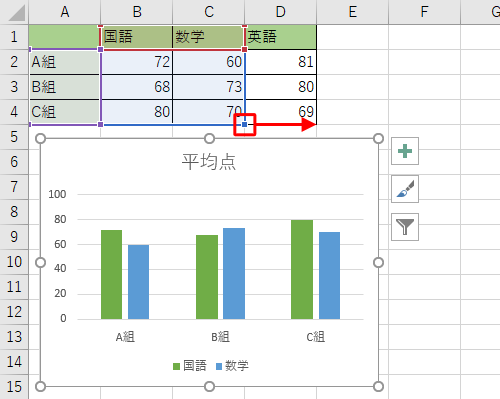Click the C組 category axis label
The image size is (500, 399).
click(x=315, y=337)
